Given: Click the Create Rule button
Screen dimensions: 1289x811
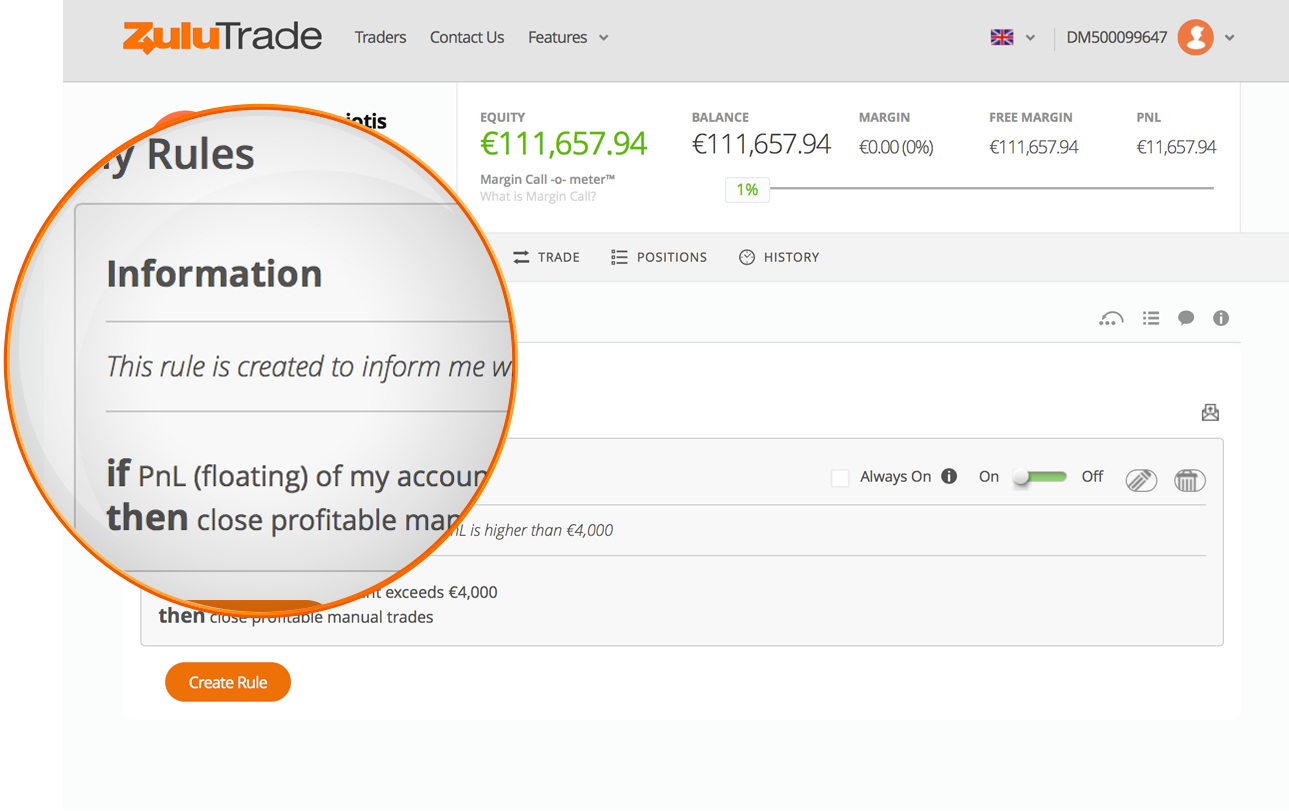Looking at the screenshot, I should [228, 682].
